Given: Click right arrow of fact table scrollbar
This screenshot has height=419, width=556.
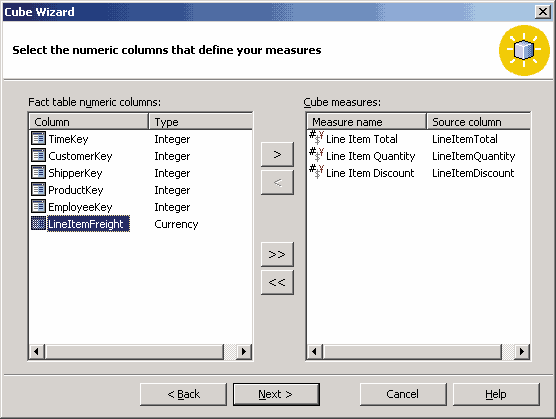Looking at the screenshot, I should (x=244, y=352).
